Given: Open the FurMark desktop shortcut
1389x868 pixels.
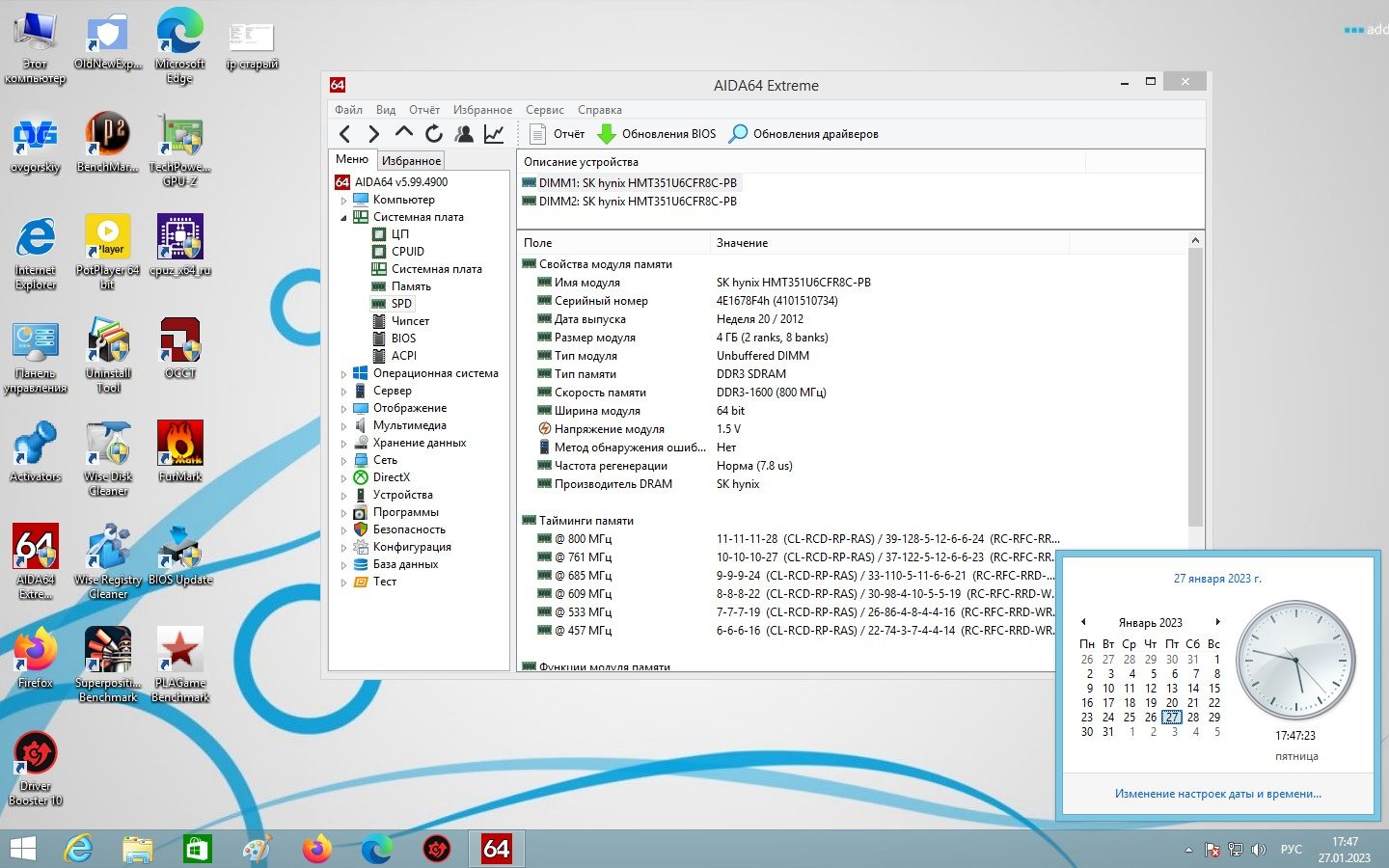Looking at the screenshot, I should (x=180, y=450).
